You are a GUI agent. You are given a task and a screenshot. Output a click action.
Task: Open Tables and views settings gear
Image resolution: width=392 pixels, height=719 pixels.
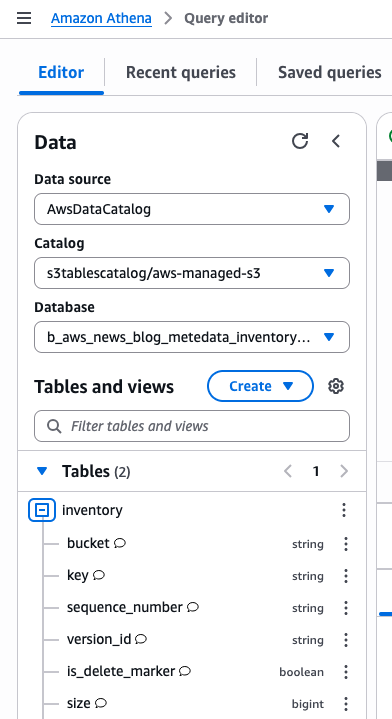coord(336,386)
